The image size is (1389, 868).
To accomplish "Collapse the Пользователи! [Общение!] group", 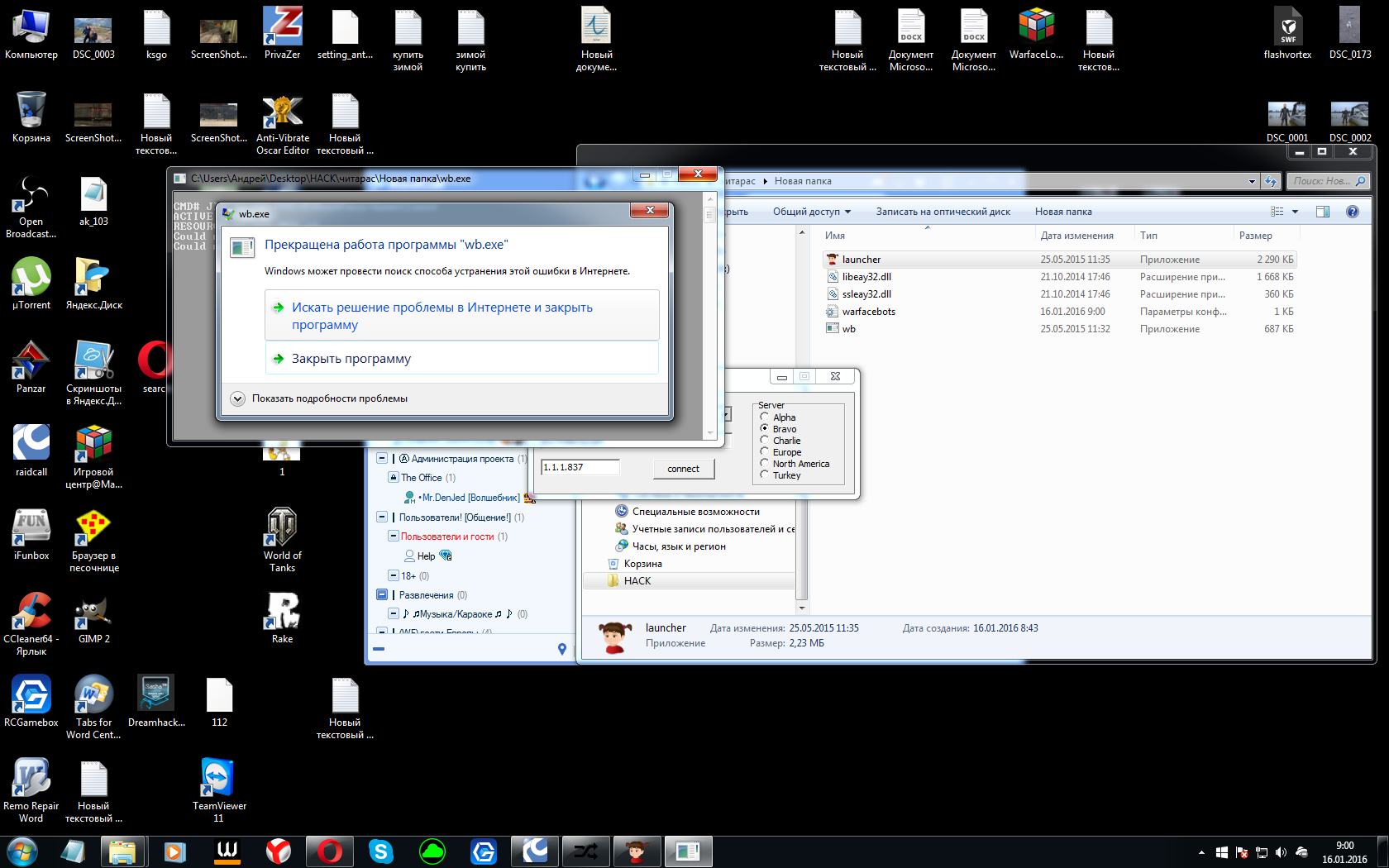I will click(382, 517).
